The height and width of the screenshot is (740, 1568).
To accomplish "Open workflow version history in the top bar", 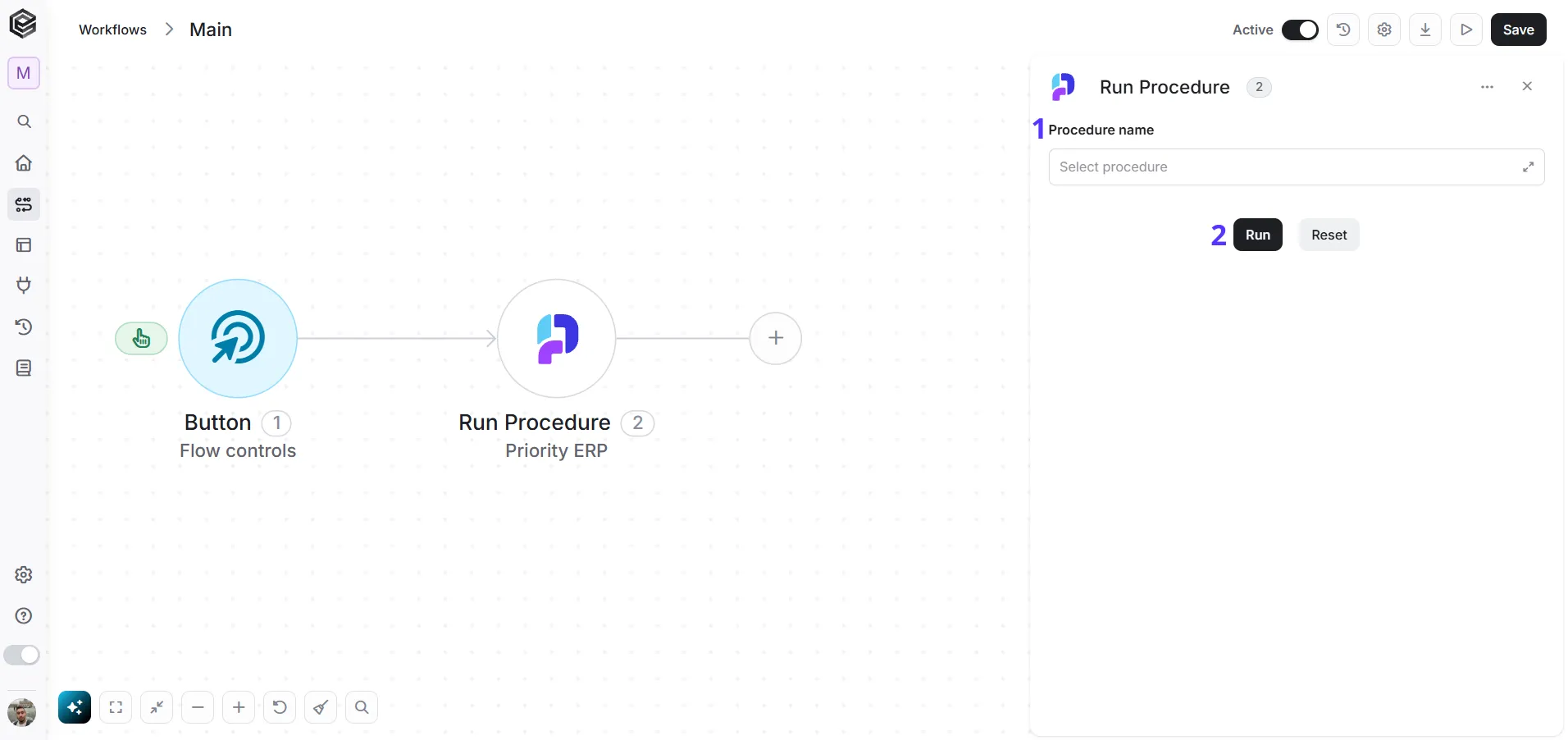I will pos(1343,30).
